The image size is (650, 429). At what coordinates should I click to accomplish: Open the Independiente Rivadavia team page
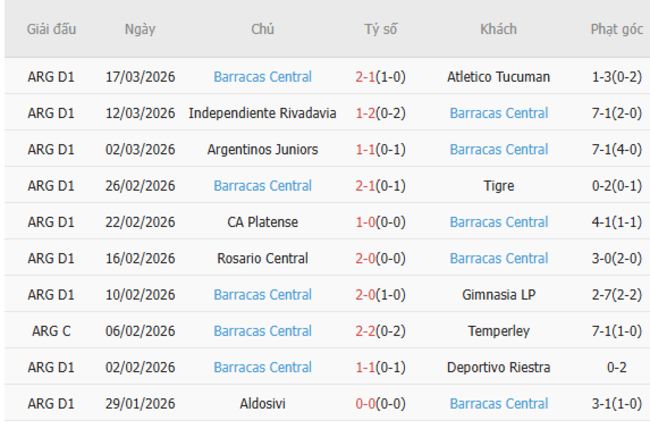click(262, 113)
